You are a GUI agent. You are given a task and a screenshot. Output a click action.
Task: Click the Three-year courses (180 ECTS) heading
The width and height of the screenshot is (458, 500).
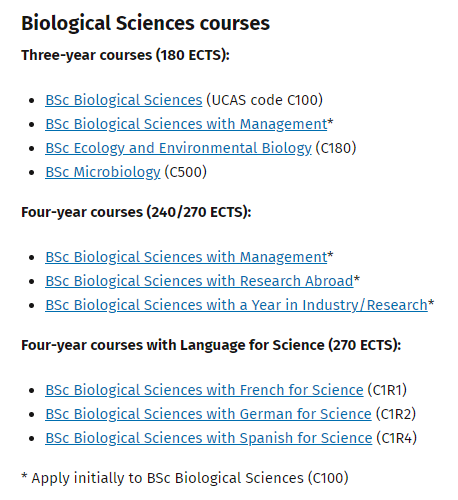pyautogui.click(x=125, y=55)
